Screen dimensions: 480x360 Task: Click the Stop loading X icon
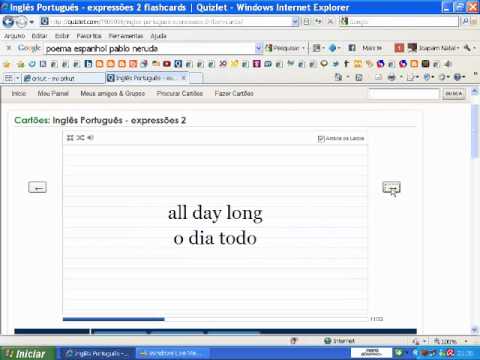click(x=330, y=22)
